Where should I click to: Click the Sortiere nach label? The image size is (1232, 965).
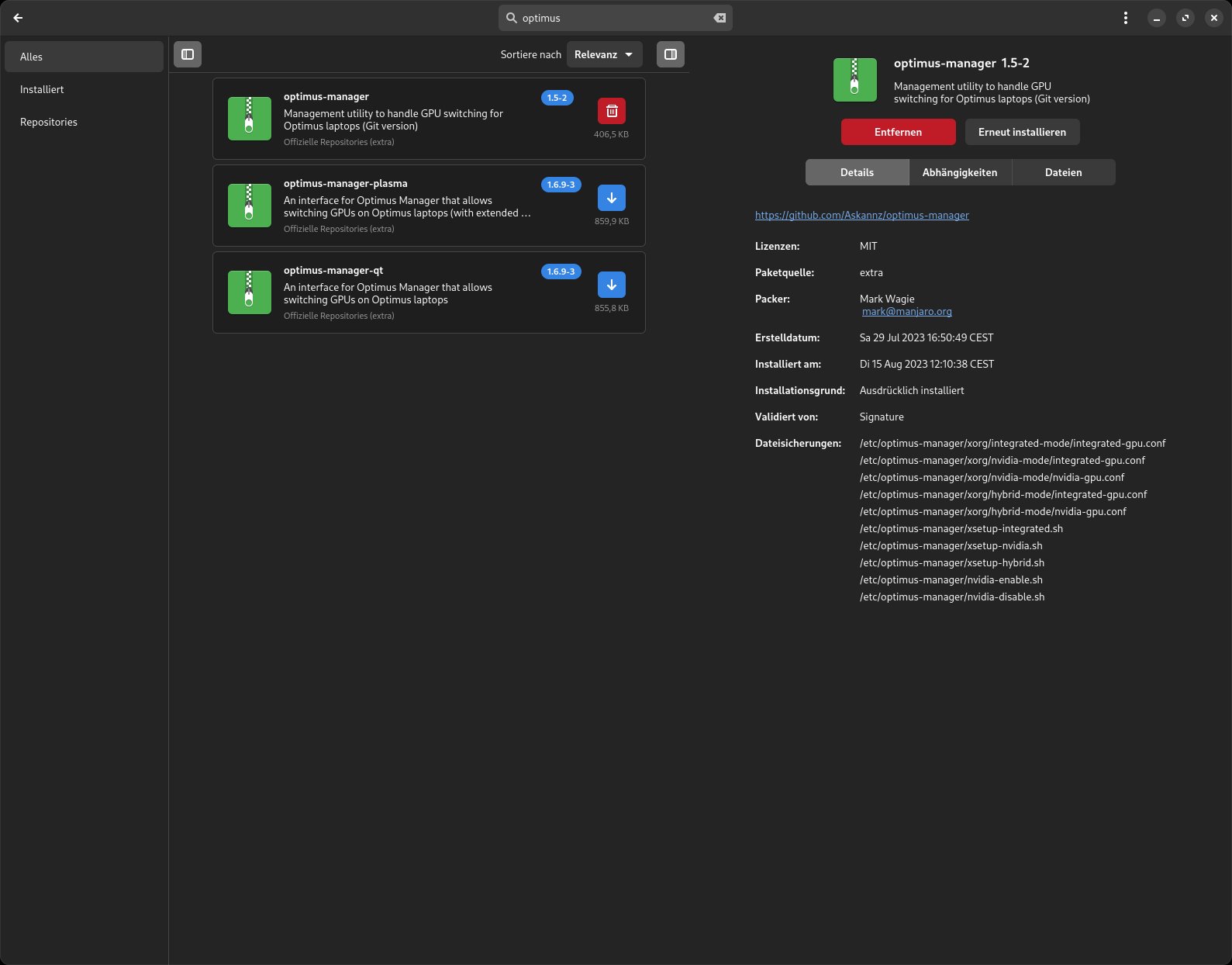(531, 54)
